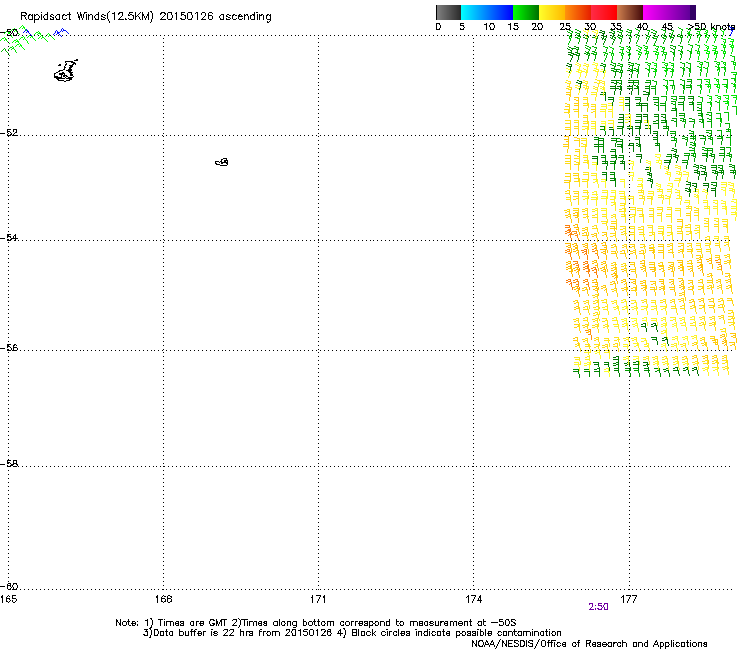Click the small island outline below -52 latitude
The image size is (740, 650).
click(222, 162)
